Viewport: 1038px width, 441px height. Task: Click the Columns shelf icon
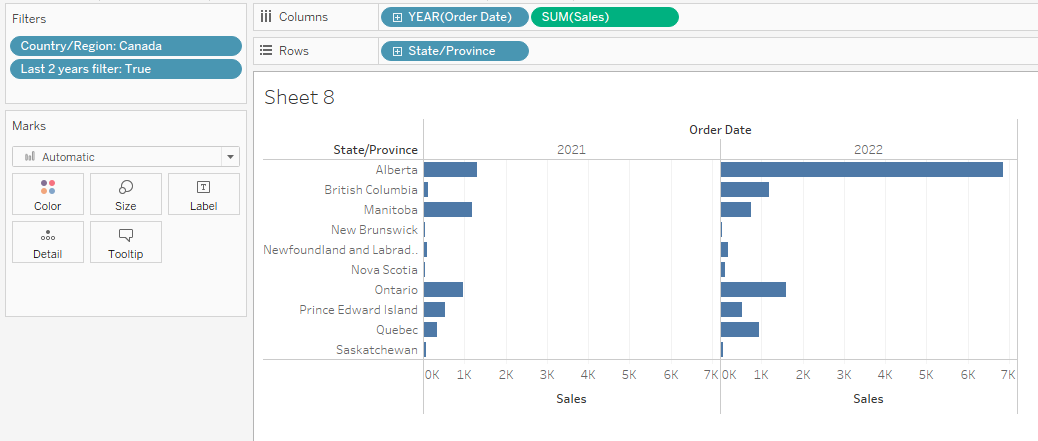coord(266,16)
